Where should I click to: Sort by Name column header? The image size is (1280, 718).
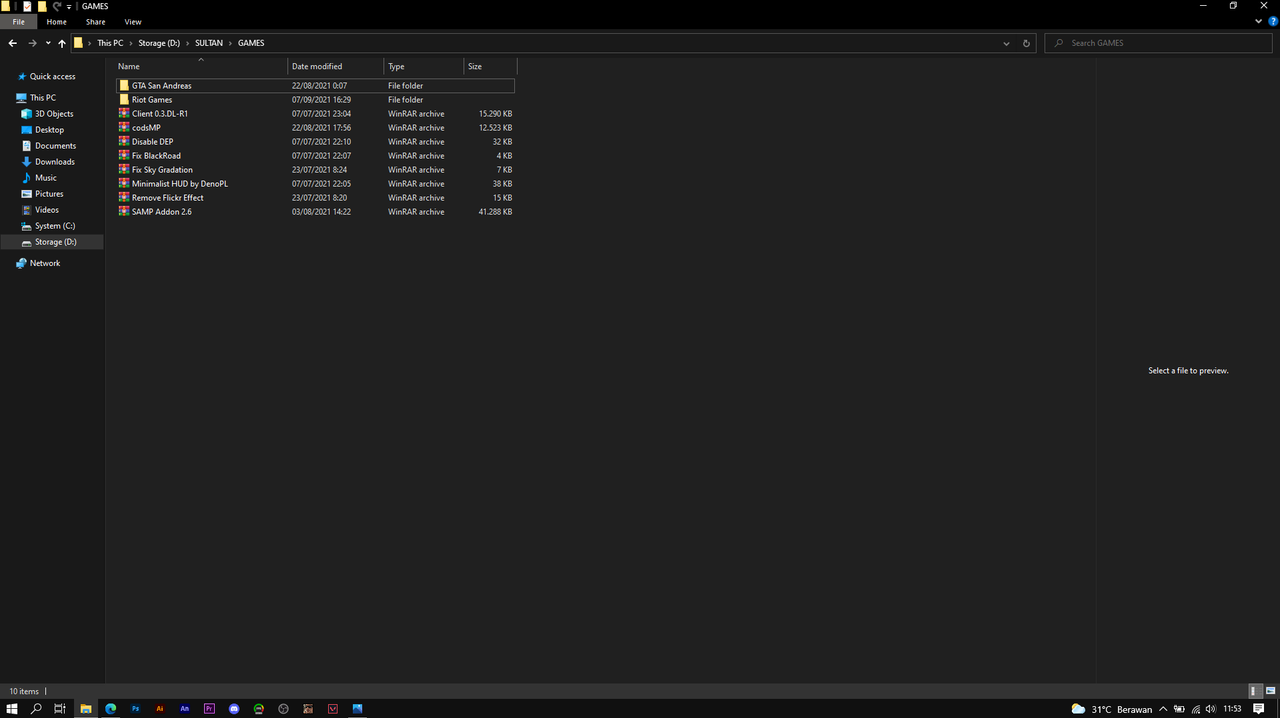coord(200,66)
